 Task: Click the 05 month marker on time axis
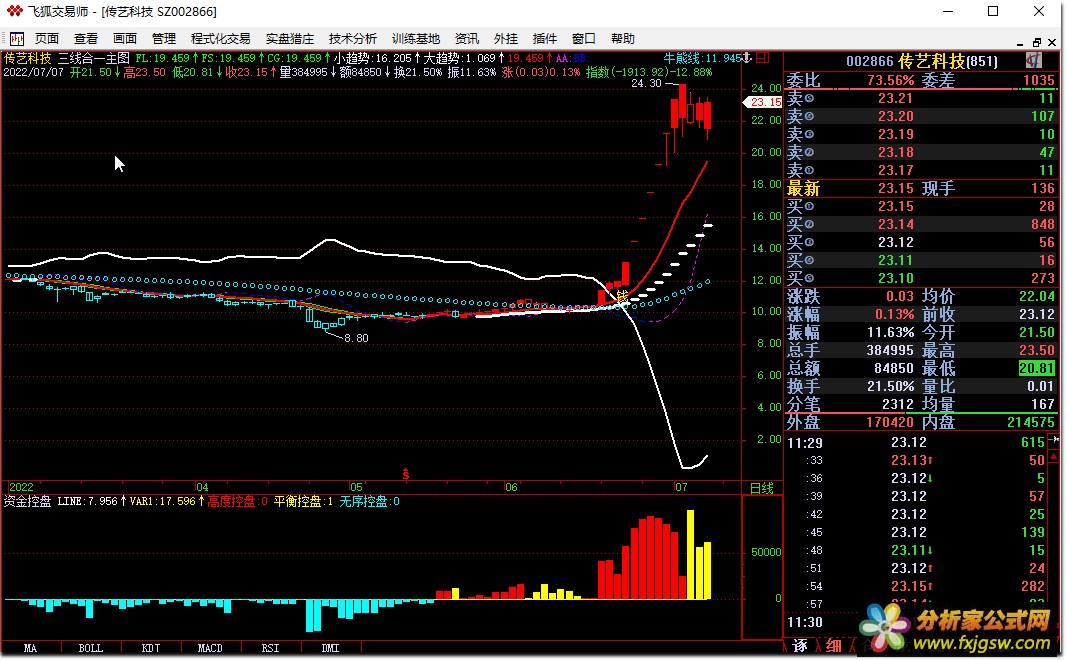pos(356,487)
